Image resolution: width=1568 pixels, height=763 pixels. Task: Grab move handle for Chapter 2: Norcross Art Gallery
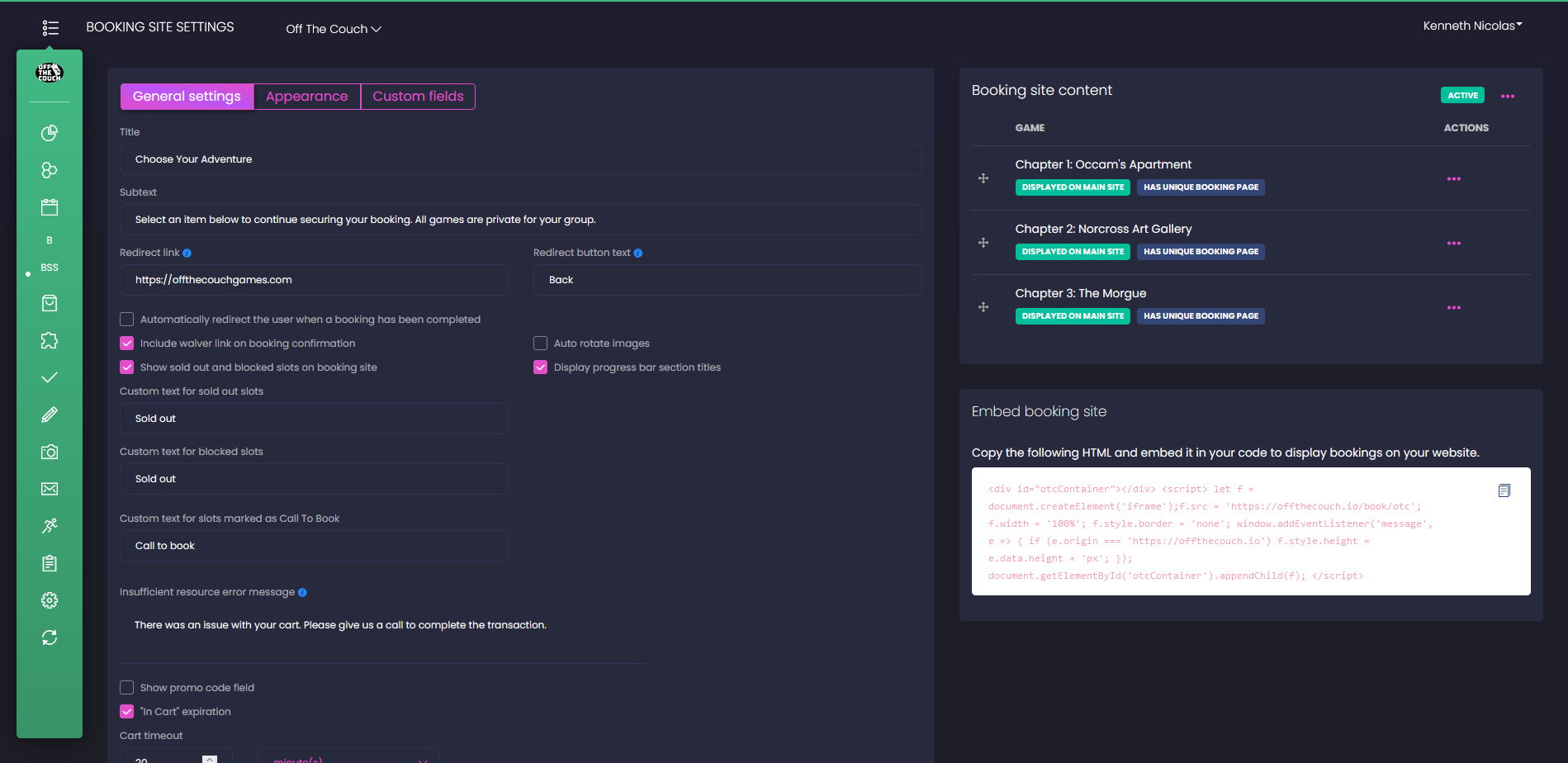pos(983,243)
